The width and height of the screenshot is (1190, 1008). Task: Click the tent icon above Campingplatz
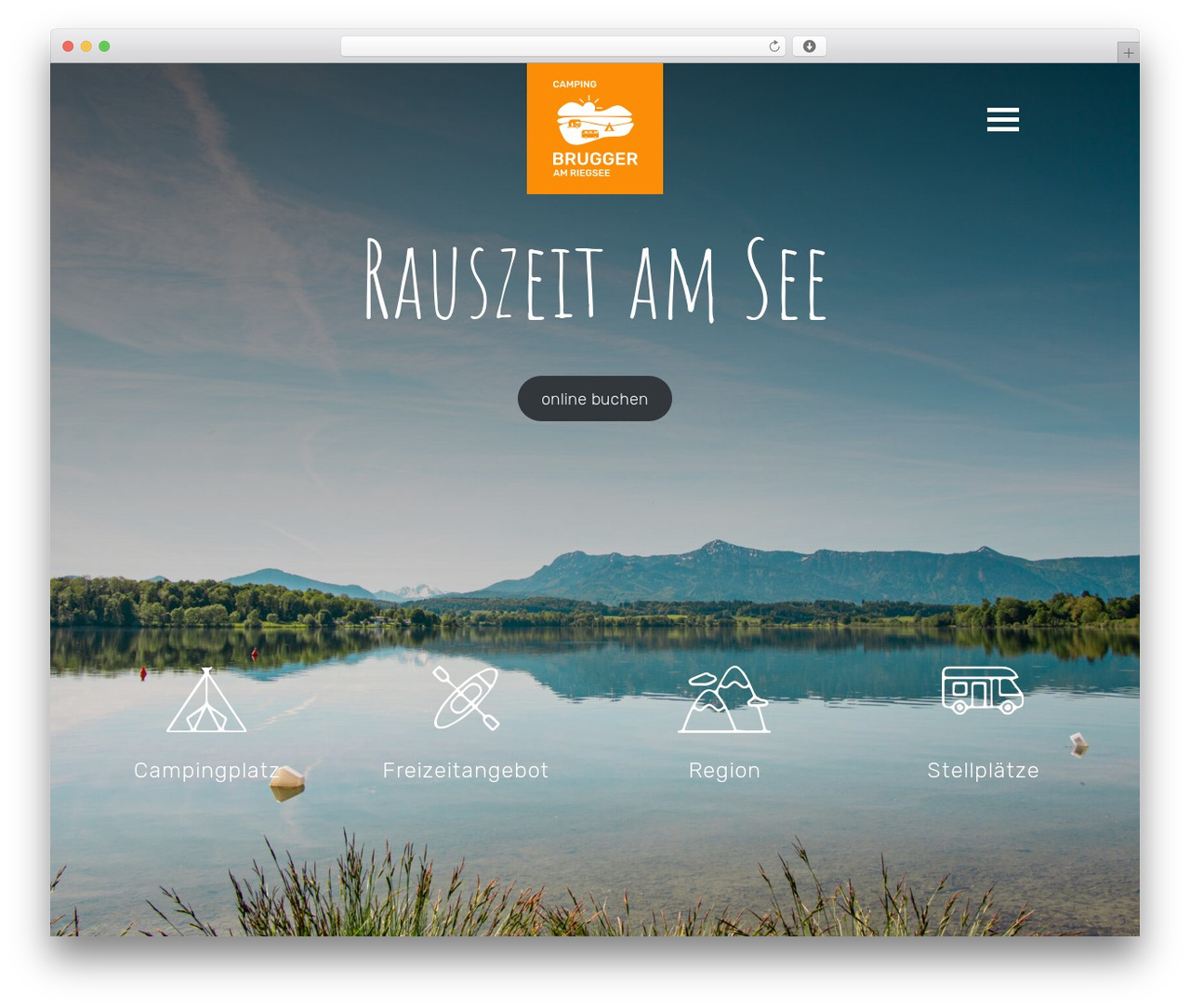coord(206,699)
